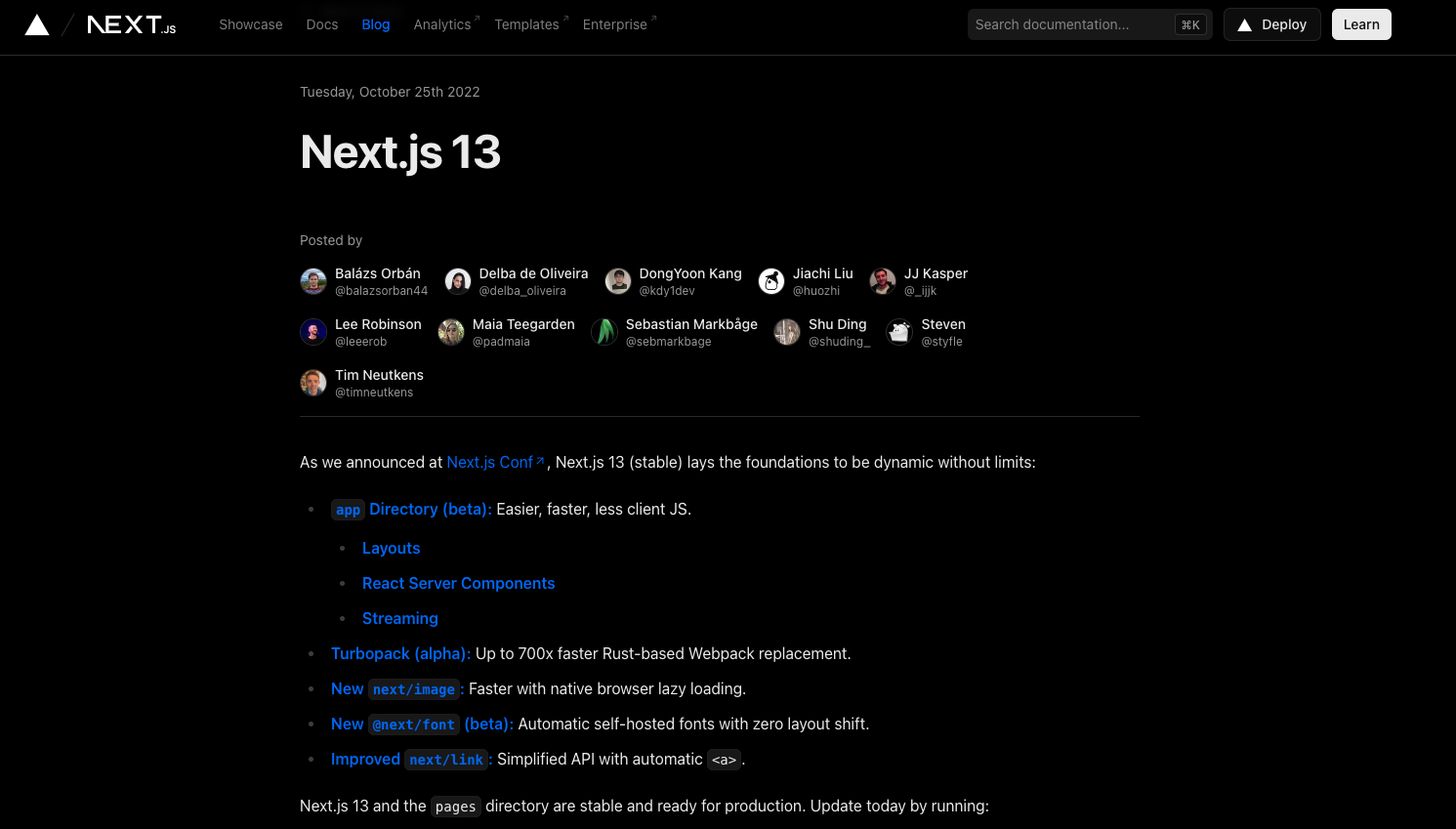Click the inline <a> code tag
This screenshot has width=1456, height=829.
click(724, 760)
